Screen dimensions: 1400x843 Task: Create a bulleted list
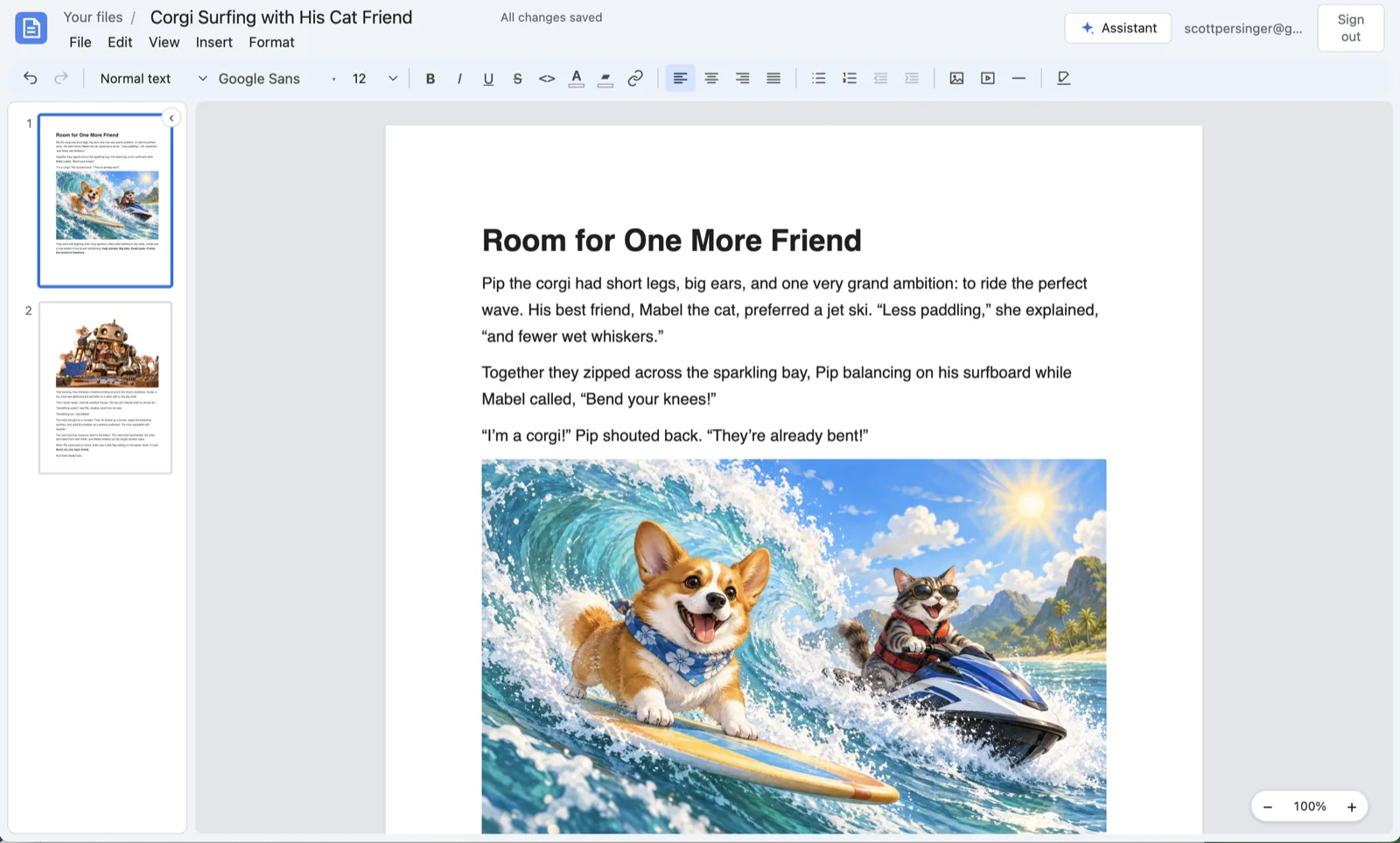(x=818, y=78)
